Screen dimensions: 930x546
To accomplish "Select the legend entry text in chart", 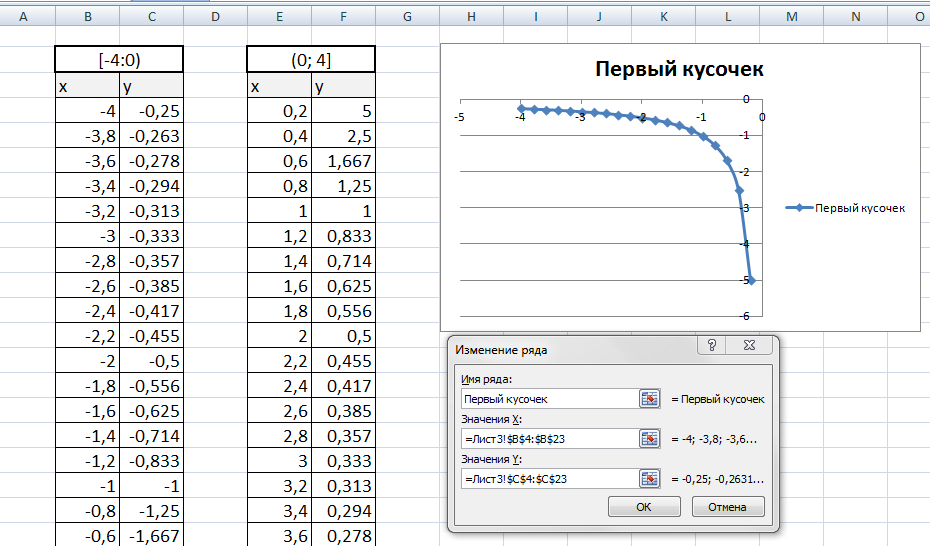I will [860, 208].
